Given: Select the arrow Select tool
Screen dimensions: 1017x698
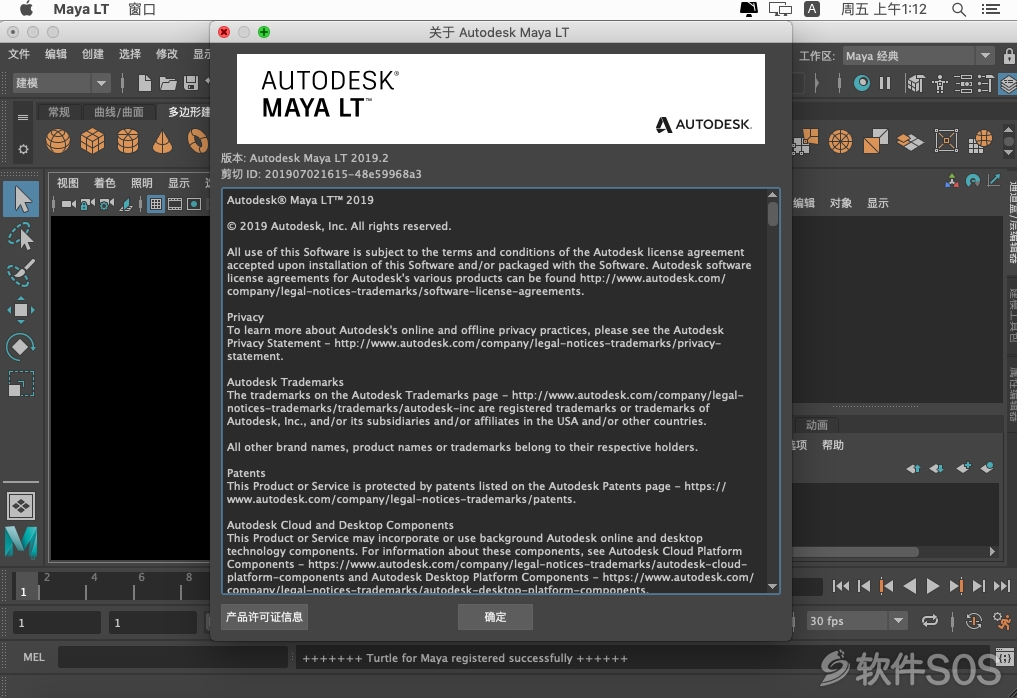Looking at the screenshot, I should [21, 200].
